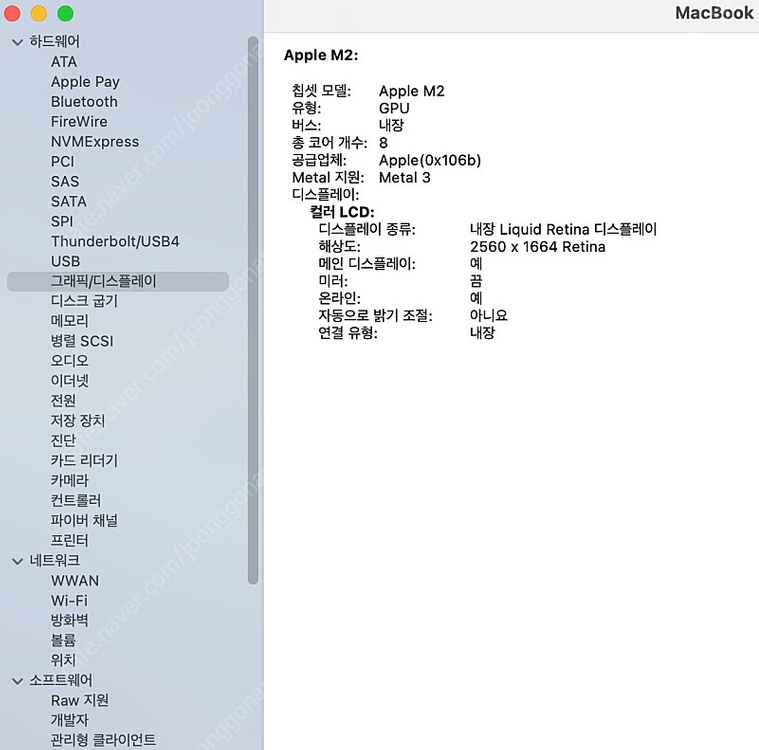Collapse the 소프트웨어 section chevron
The height and width of the screenshot is (750, 759).
(x=17, y=681)
